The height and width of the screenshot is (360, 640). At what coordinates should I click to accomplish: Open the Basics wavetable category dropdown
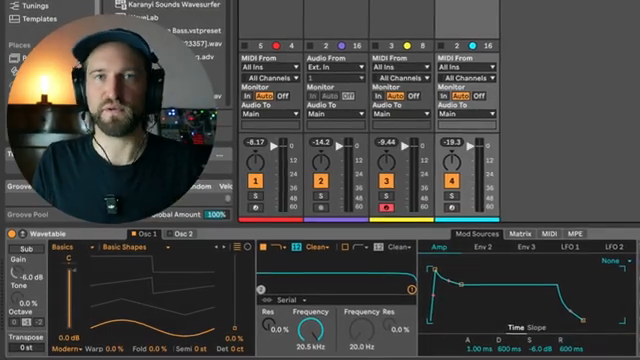(x=73, y=247)
